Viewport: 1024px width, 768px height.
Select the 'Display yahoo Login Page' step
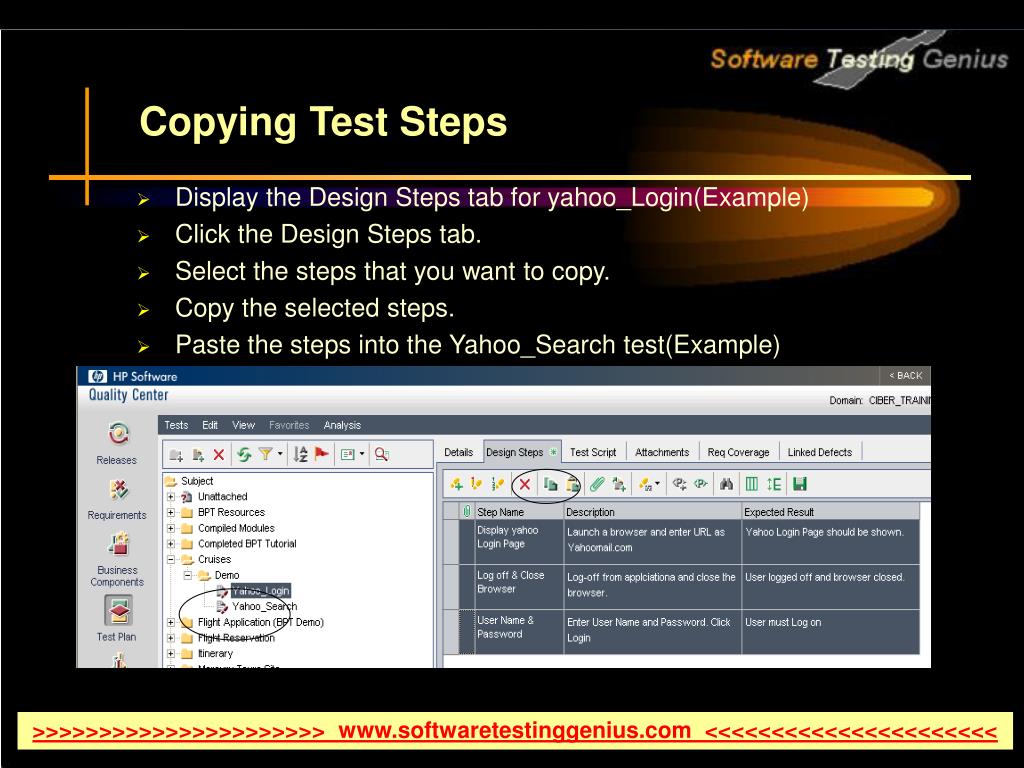(x=681, y=542)
